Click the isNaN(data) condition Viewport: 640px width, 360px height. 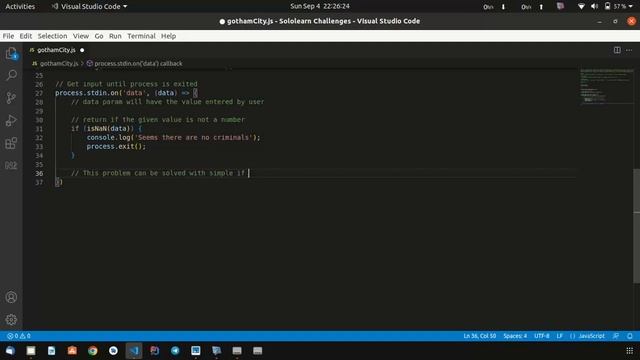[x=108, y=129]
